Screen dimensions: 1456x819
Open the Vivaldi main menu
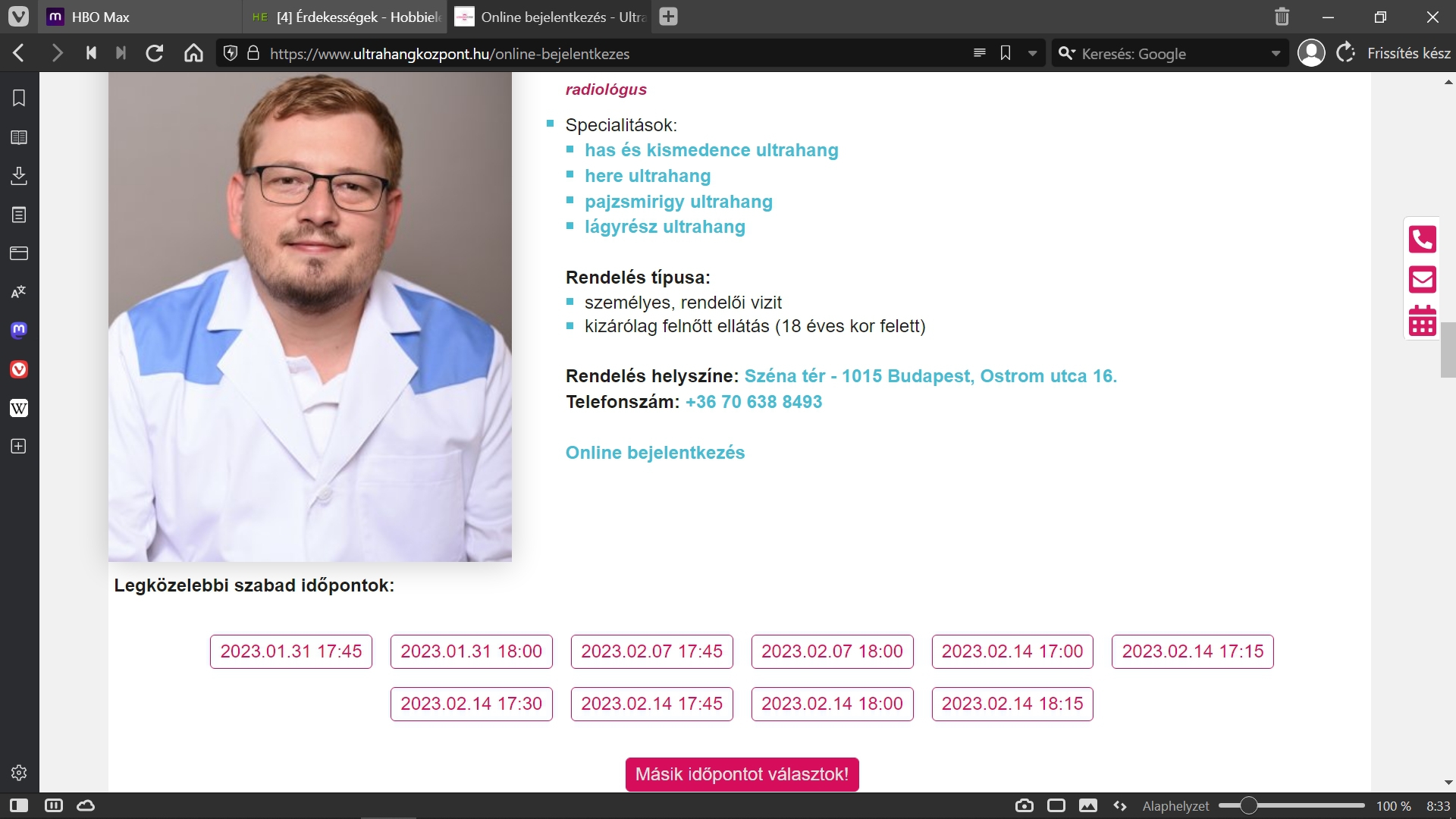click(x=18, y=17)
